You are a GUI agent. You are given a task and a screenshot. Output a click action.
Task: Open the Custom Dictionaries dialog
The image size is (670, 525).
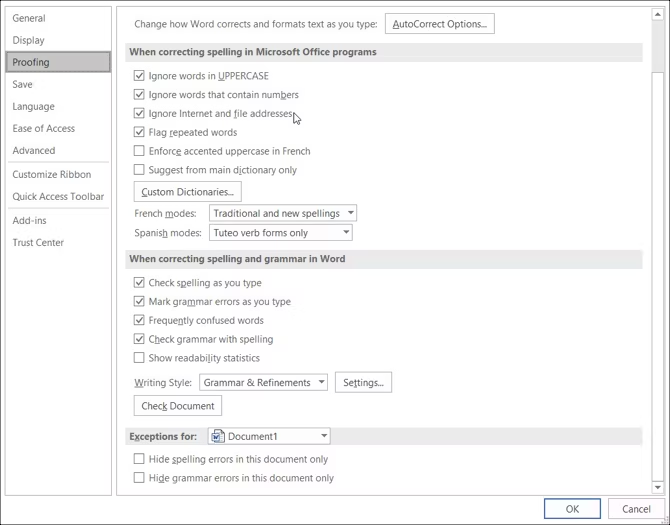point(188,192)
